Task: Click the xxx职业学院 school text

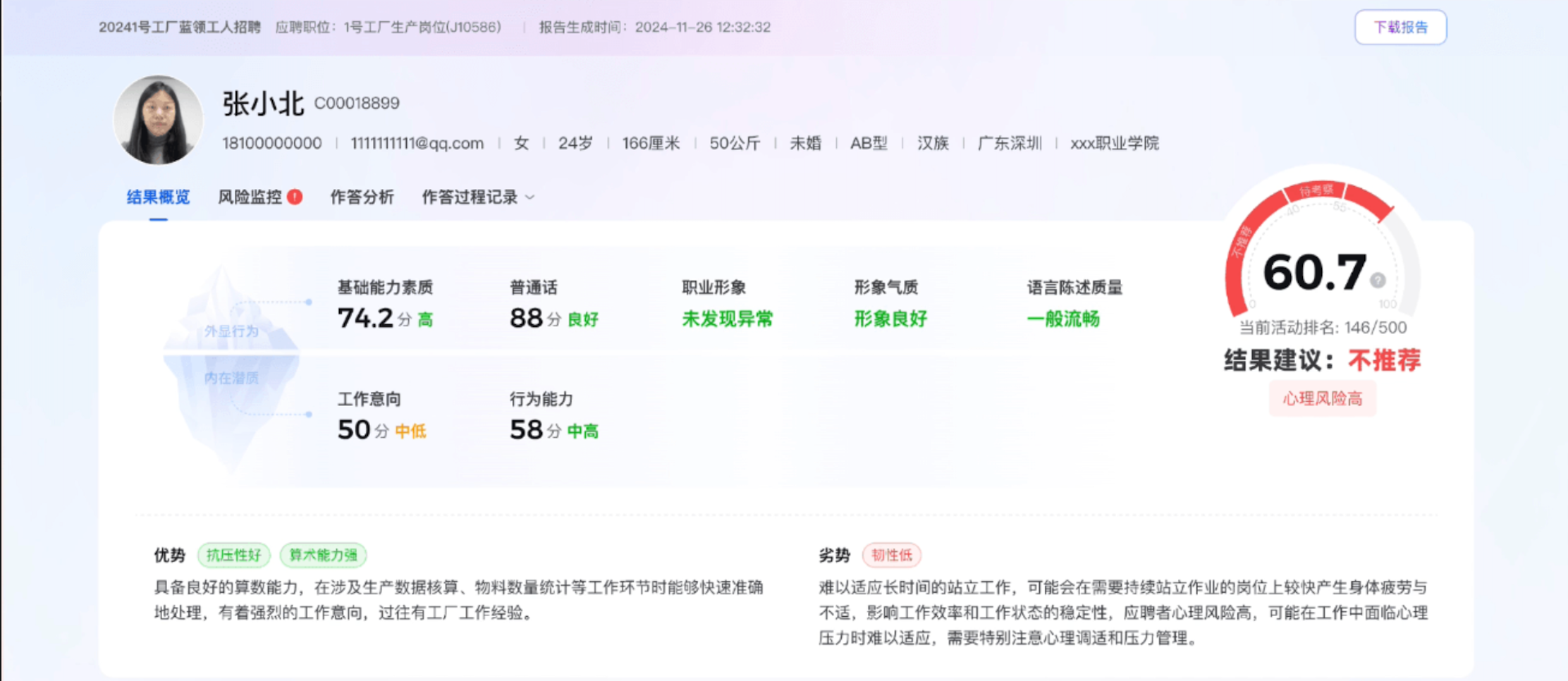Action: click(x=1115, y=143)
